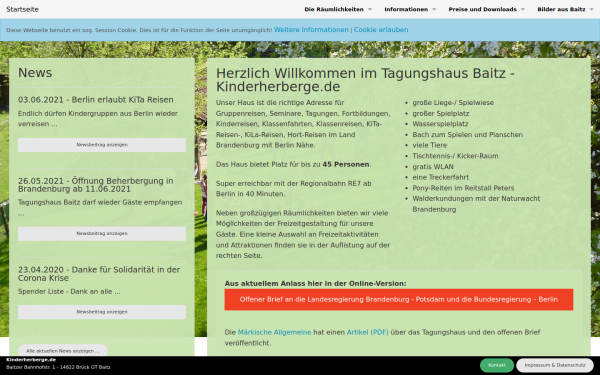Click the Herzlich Willkommen page heading
The width and height of the screenshot is (600, 375).
click(x=365, y=80)
